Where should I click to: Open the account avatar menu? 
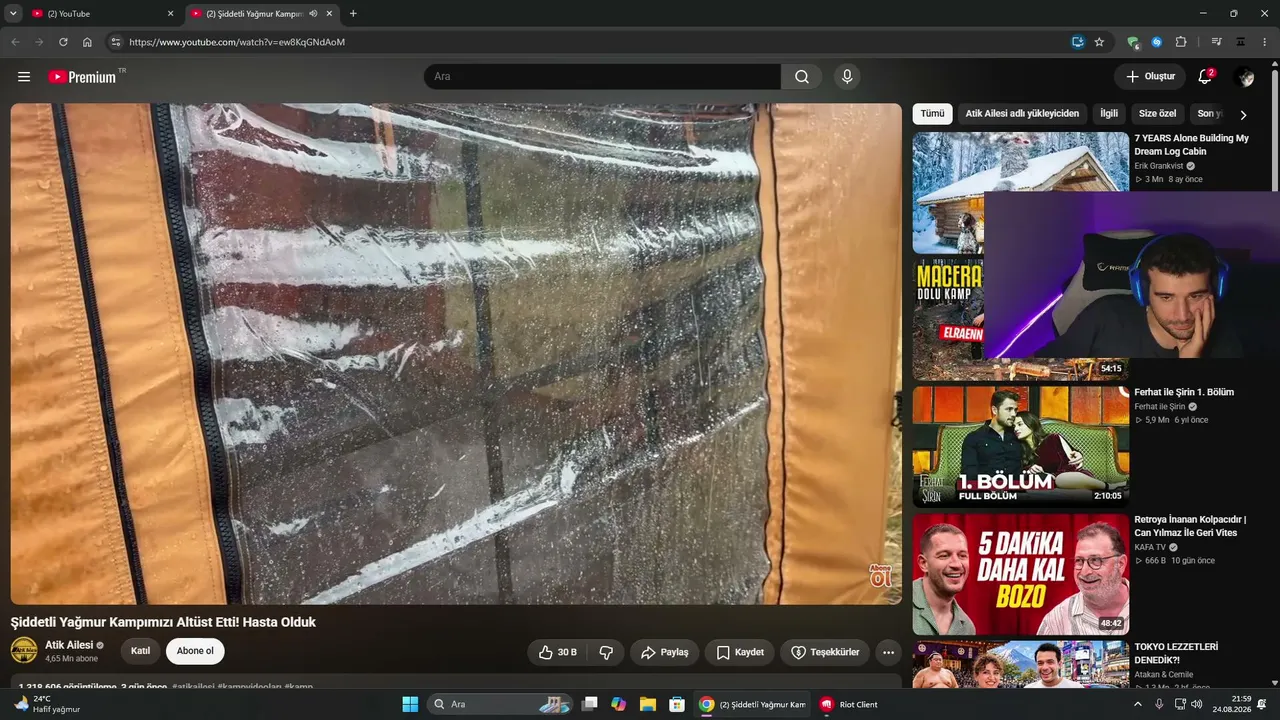pos(1244,77)
